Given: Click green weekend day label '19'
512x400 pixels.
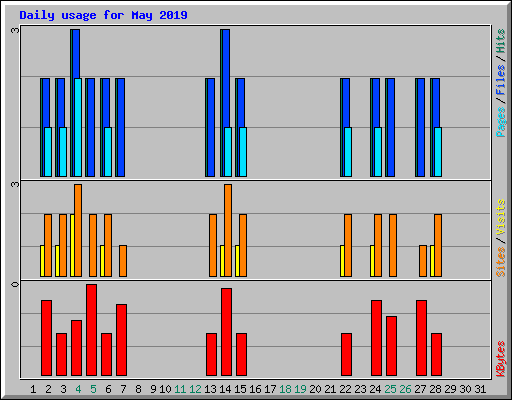Looking at the screenshot, I should [300, 389].
